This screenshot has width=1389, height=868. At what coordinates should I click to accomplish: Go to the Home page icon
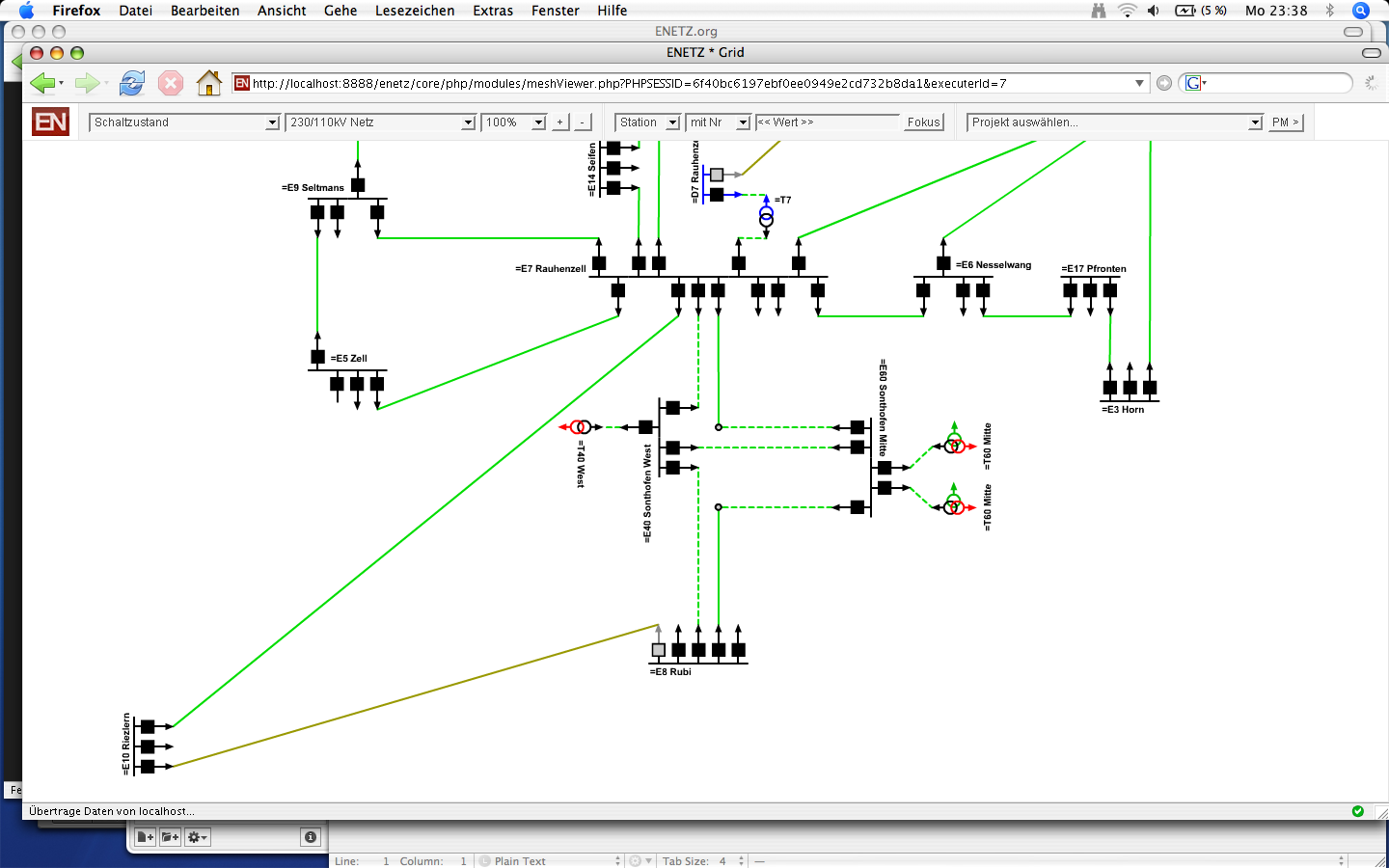tap(208, 84)
